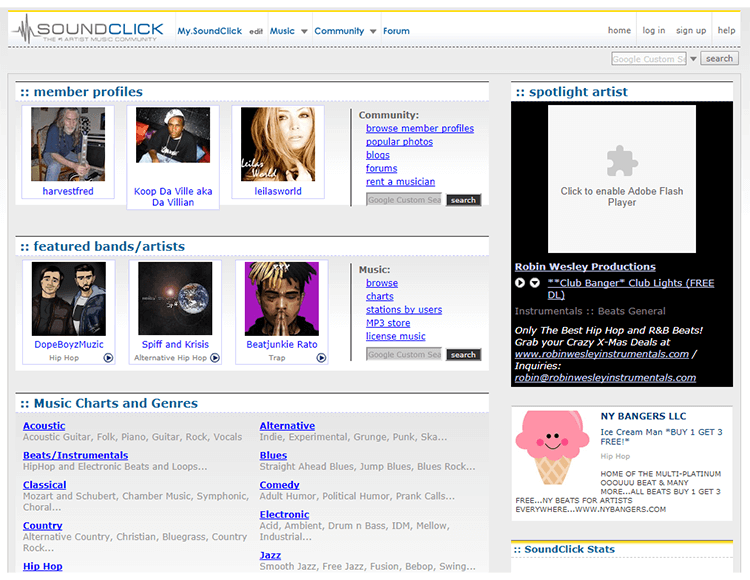Open stations by users link
Viewport: 750px width, 580px height.
tap(404, 310)
